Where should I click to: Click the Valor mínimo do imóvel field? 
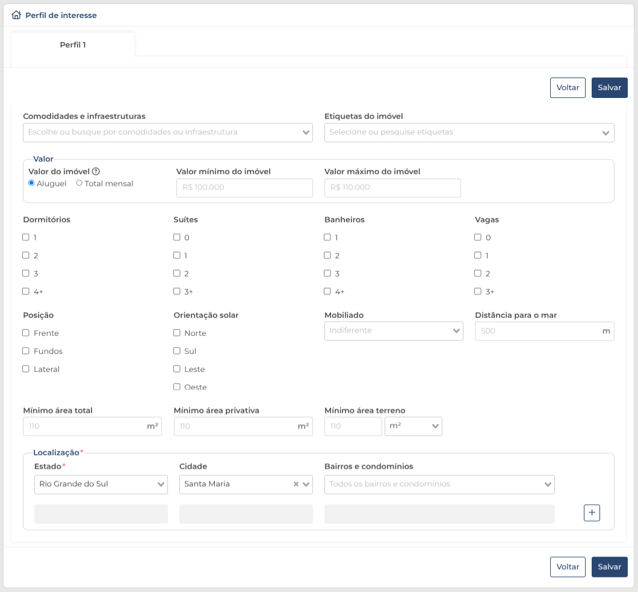(244, 188)
